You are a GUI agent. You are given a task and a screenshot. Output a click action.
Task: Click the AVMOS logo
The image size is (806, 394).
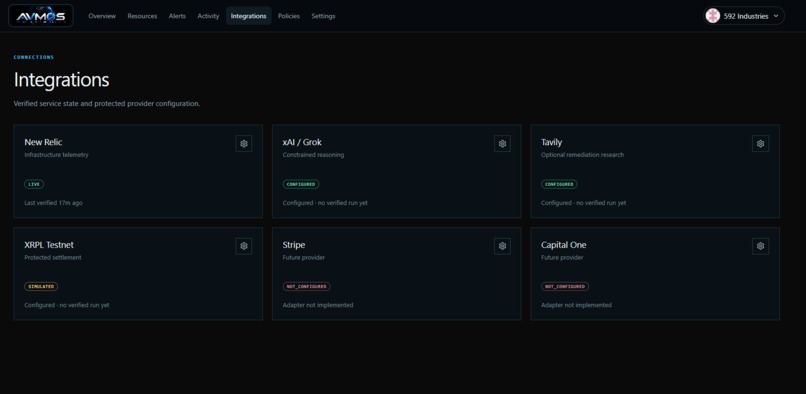click(41, 16)
